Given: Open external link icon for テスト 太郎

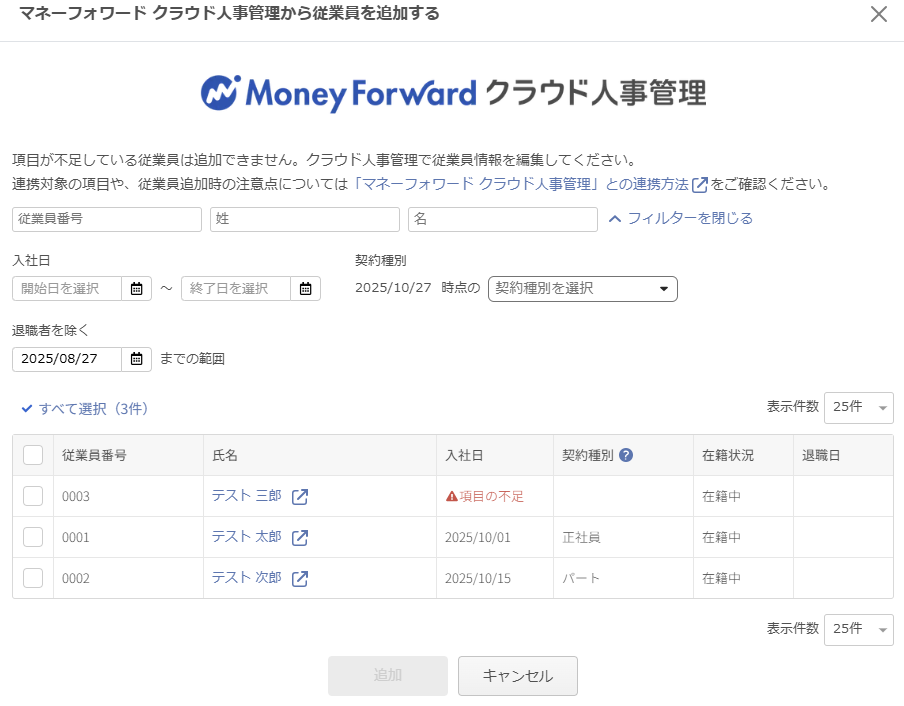Looking at the screenshot, I should [300, 538].
